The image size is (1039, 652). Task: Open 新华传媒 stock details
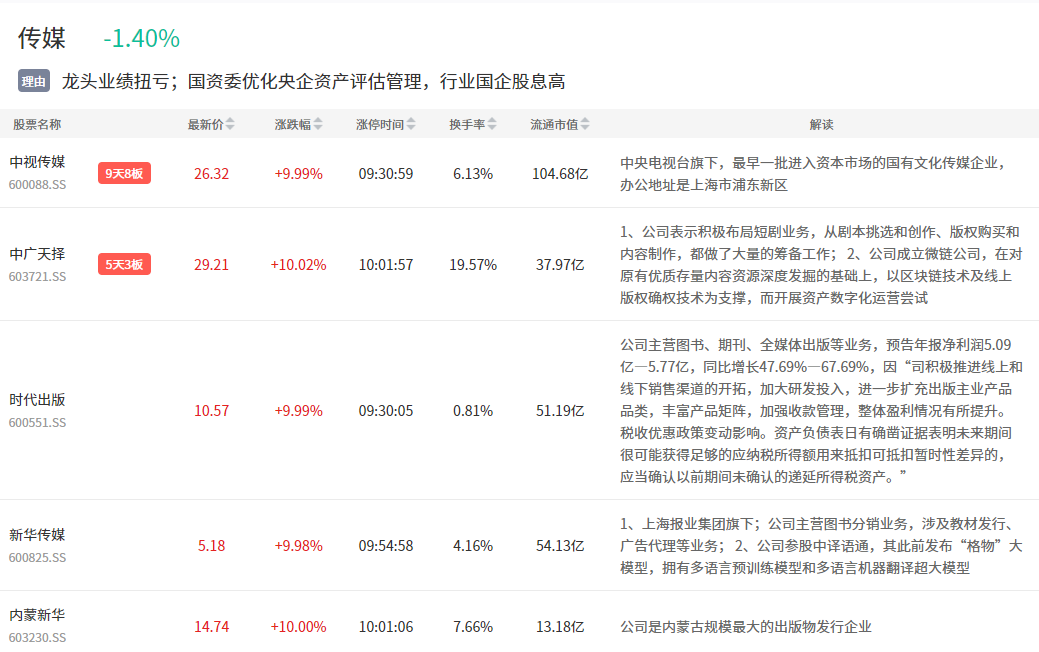tap(38, 535)
